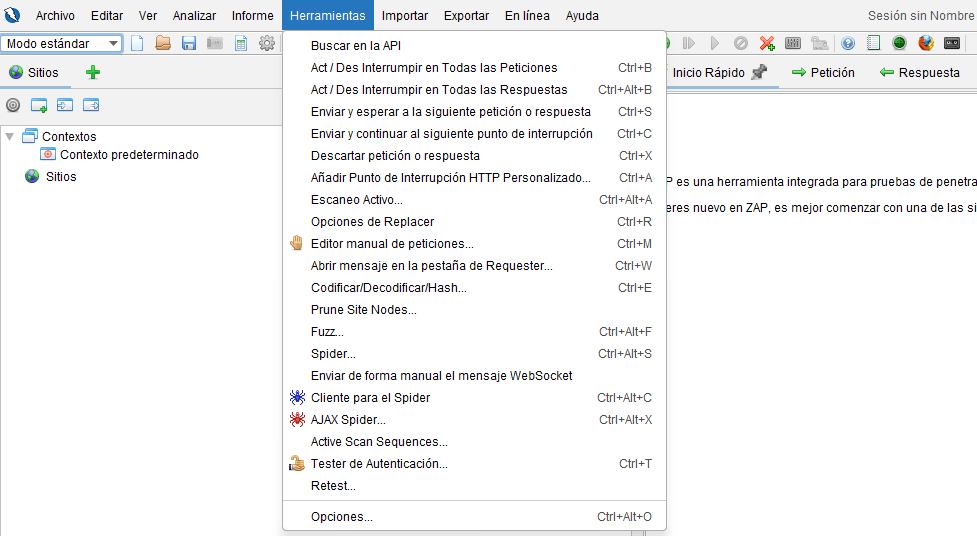The height and width of the screenshot is (536, 977).
Task: Open the Informe menu
Action: click(252, 16)
